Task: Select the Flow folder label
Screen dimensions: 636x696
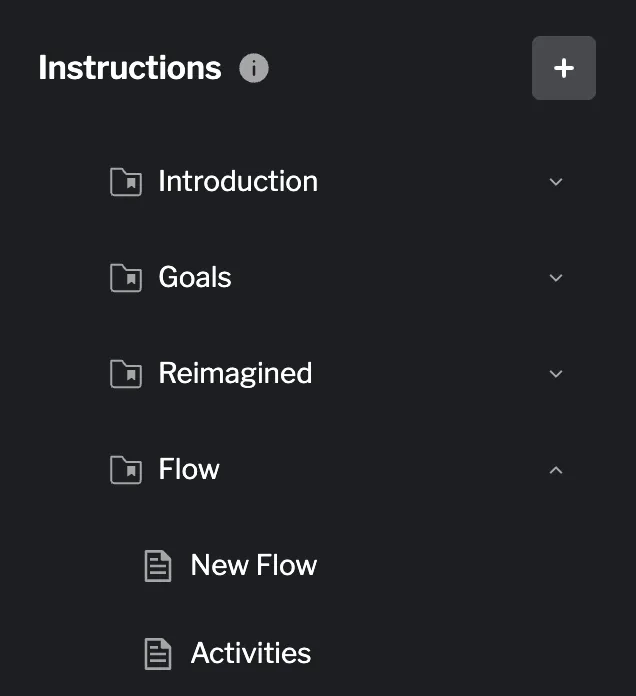Action: click(189, 470)
